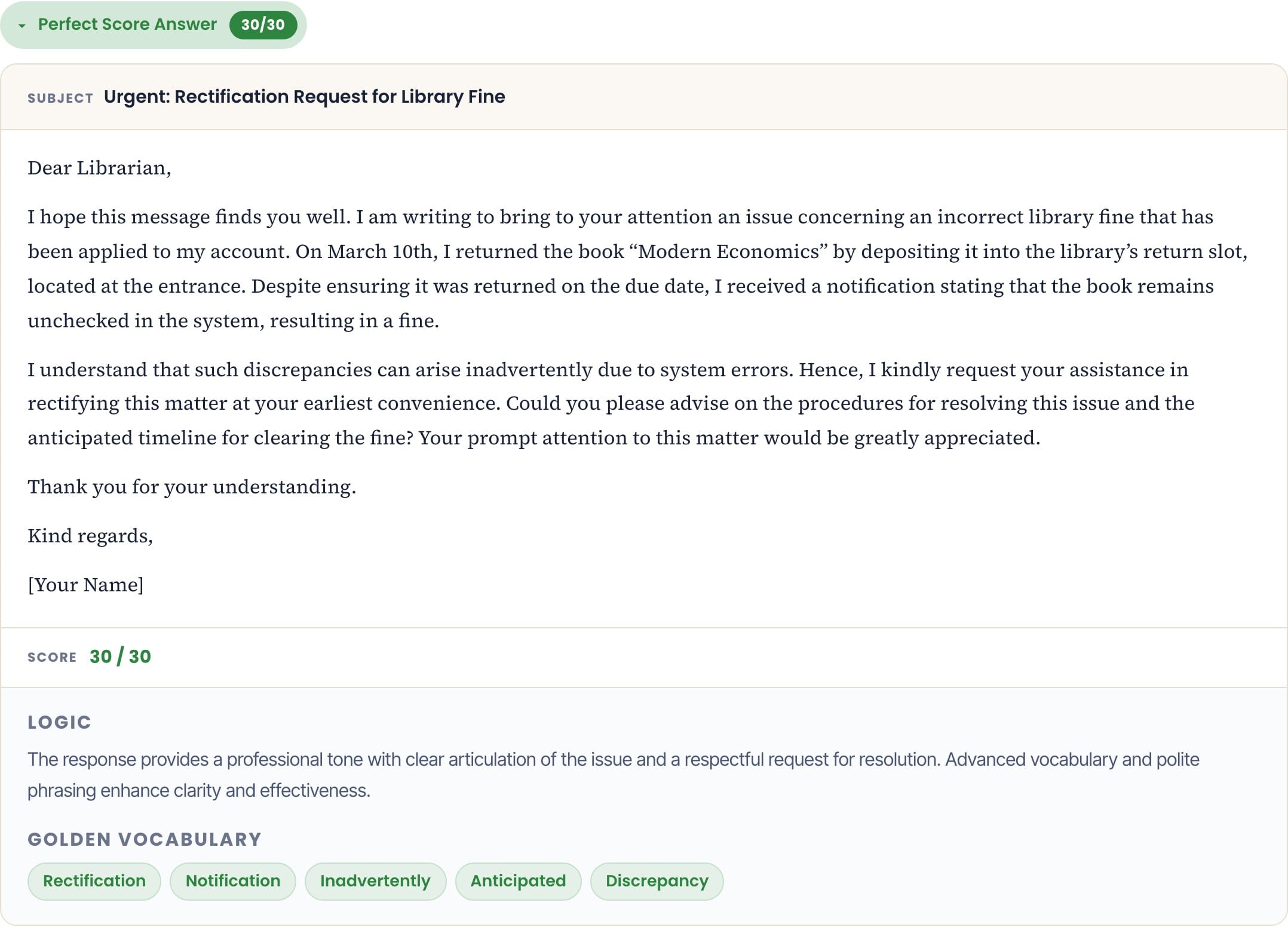Screen dimensions: 1288x927
Task: Click the Dear Librarian greeting
Action: coord(99,168)
